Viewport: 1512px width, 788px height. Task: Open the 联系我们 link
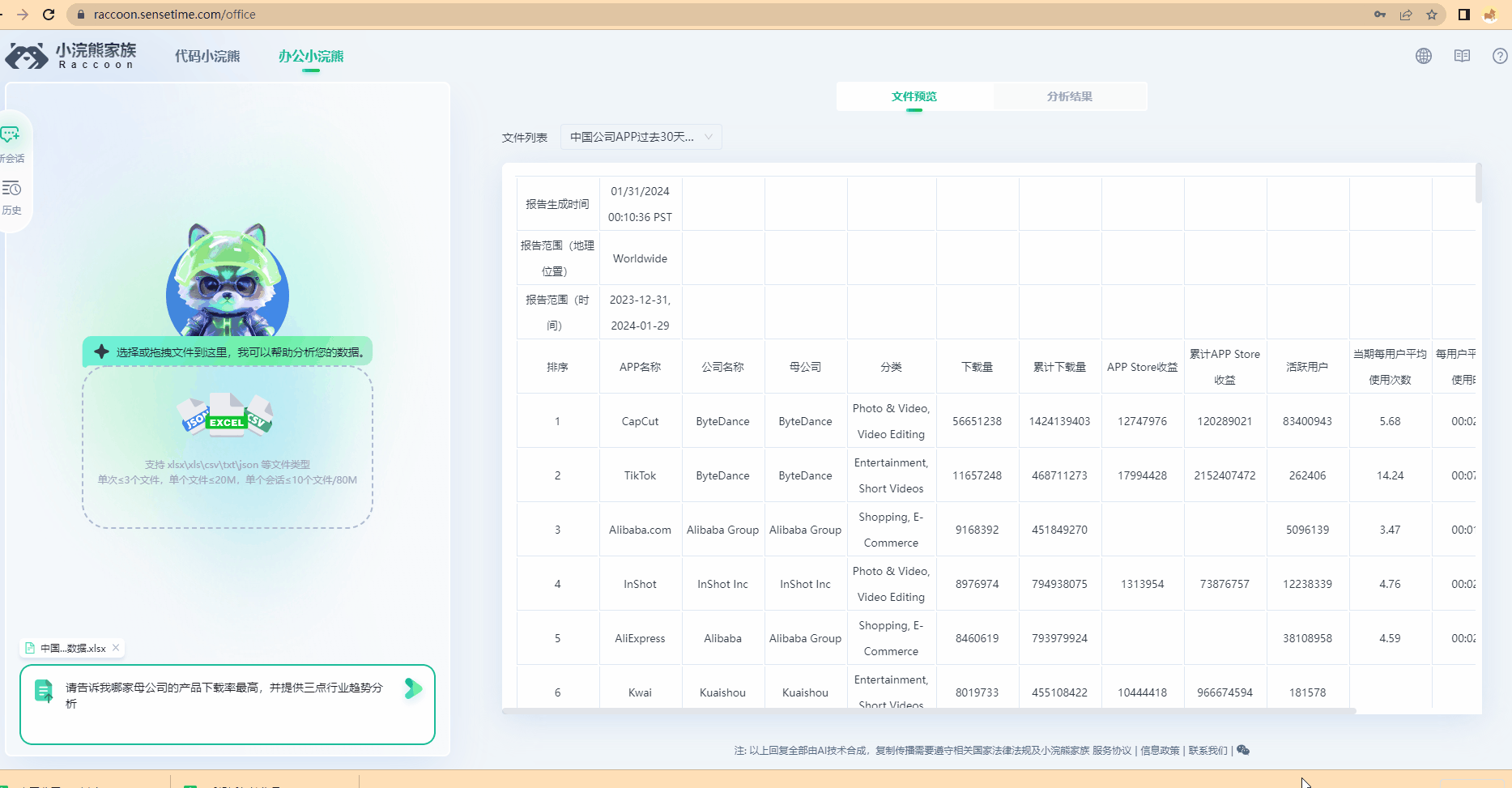(1208, 751)
